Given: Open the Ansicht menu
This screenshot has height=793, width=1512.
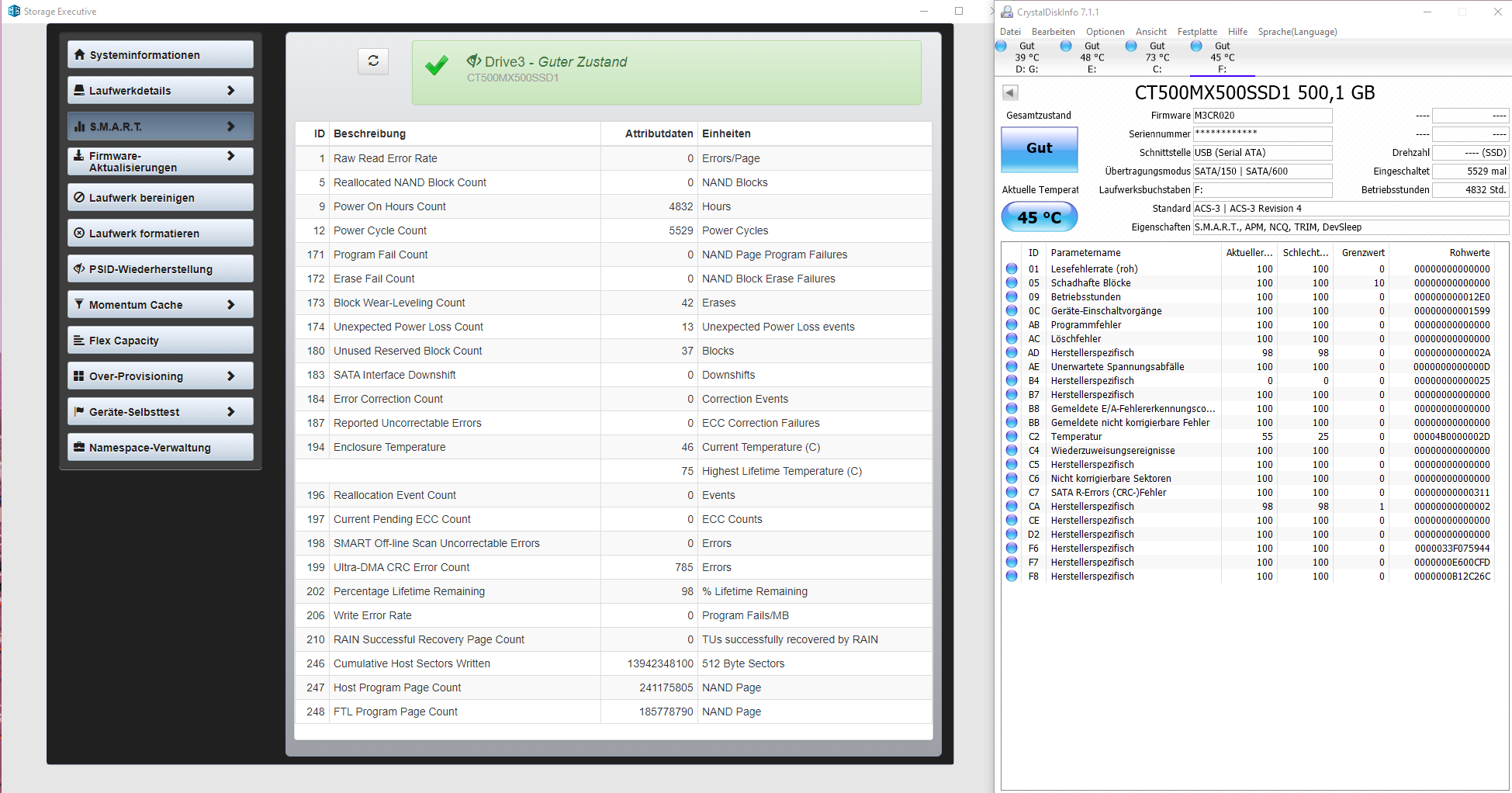Looking at the screenshot, I should click(x=1151, y=32).
